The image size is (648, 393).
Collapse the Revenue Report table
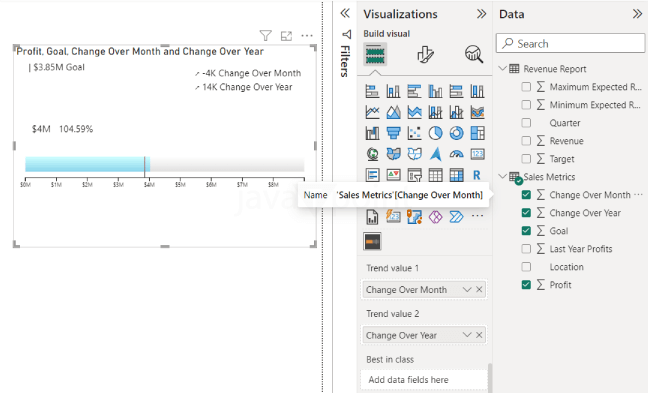(x=503, y=68)
